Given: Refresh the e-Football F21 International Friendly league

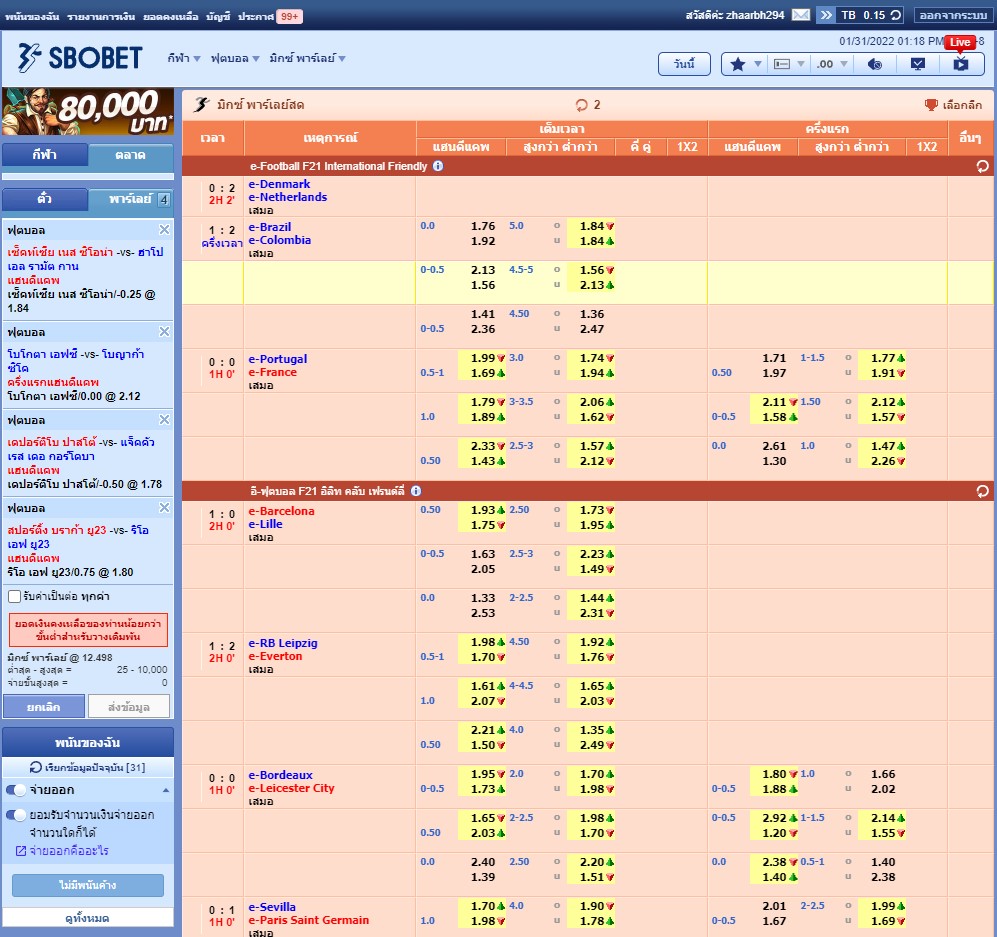Looking at the screenshot, I should click(982, 167).
